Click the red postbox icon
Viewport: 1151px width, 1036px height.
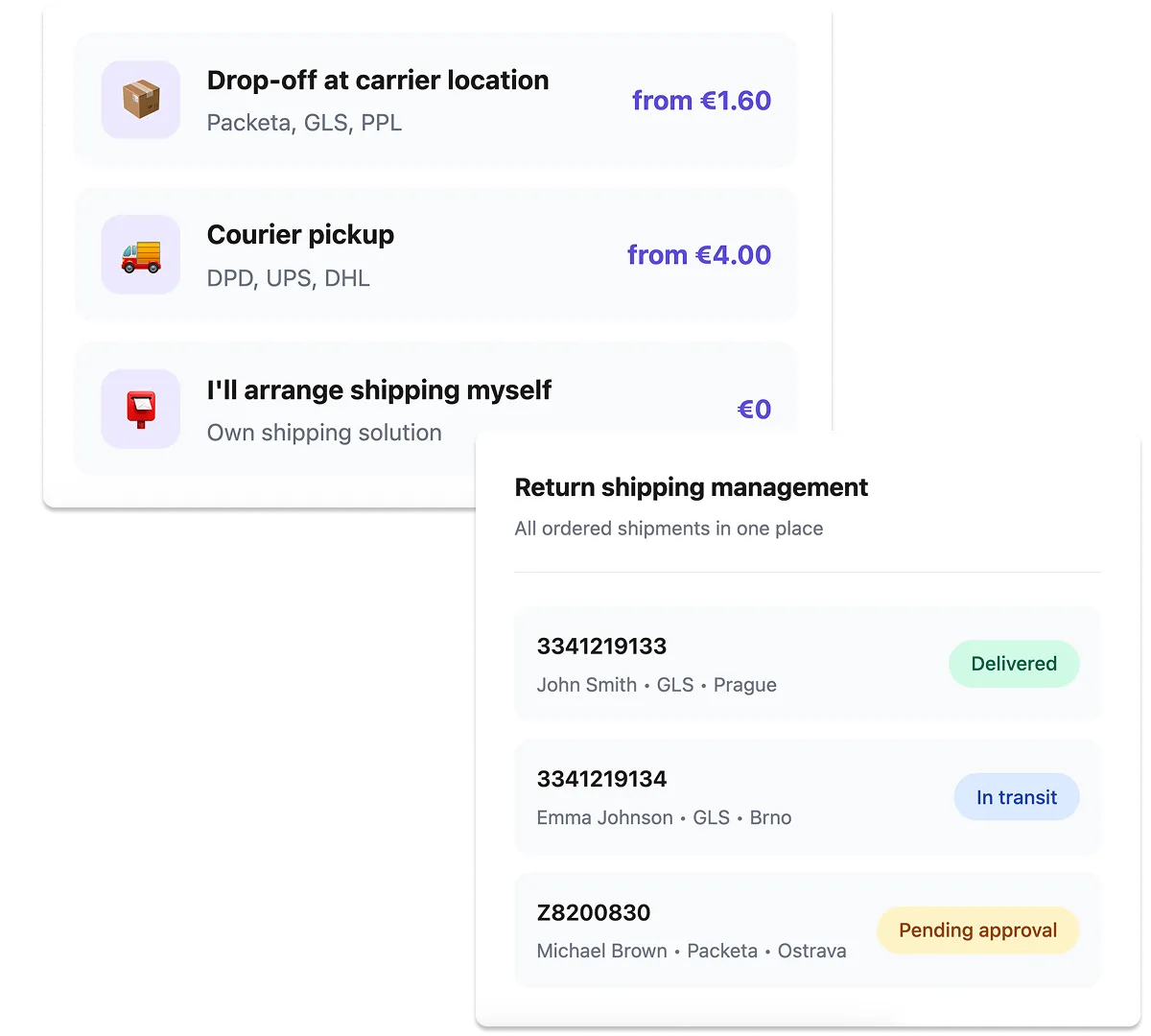[141, 410]
